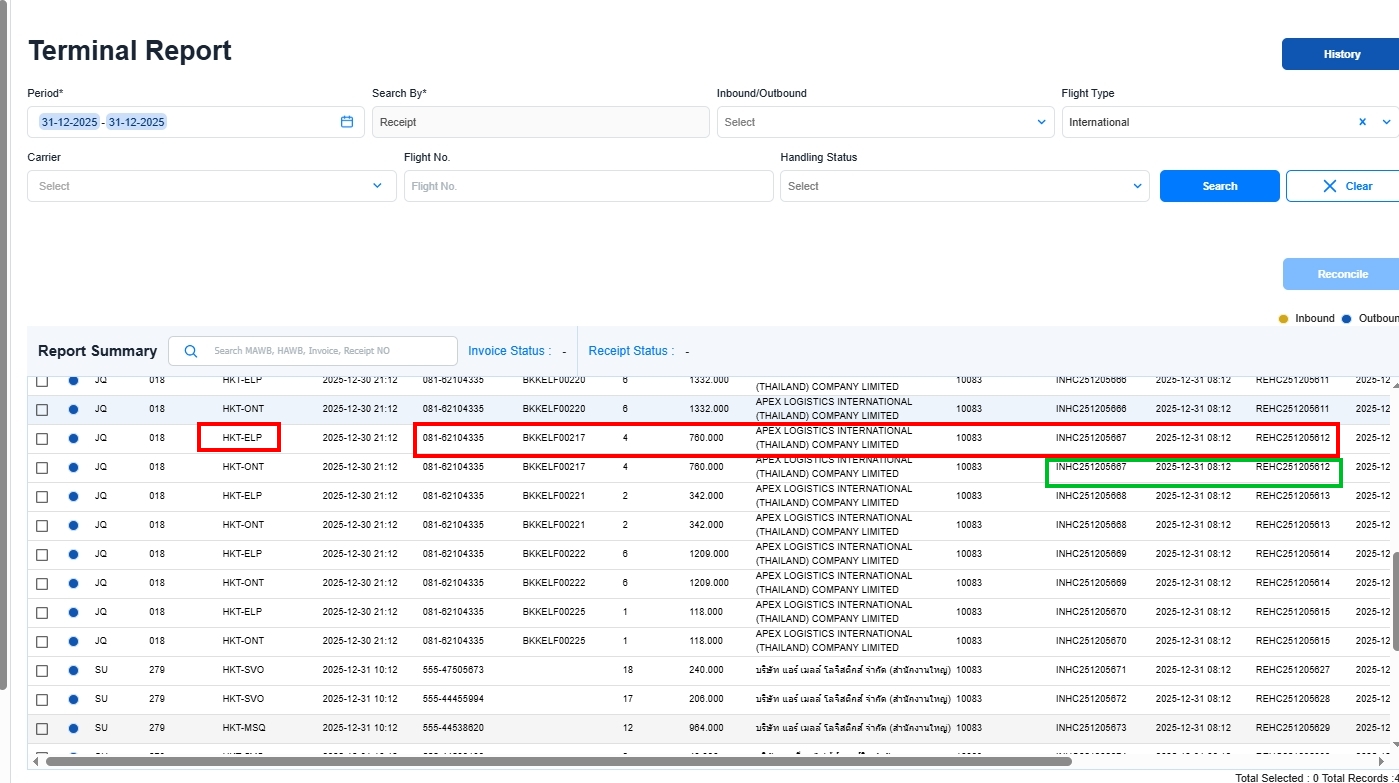Image resolution: width=1399 pixels, height=783 pixels.
Task: Open the Period calendar date picker icon
Action: point(347,122)
